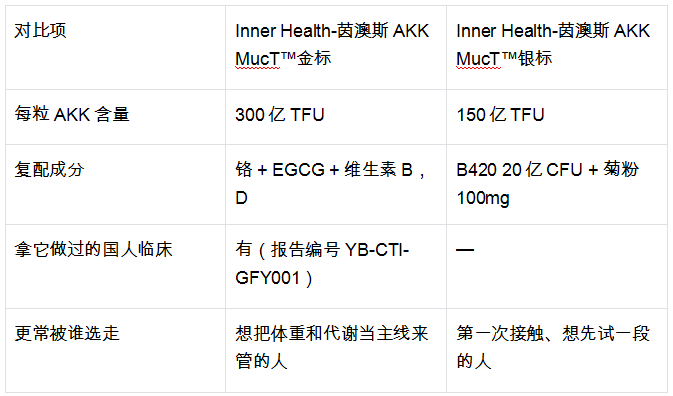Click the dash cell under 银标 column
673x396 pixels.
click(x=557, y=266)
